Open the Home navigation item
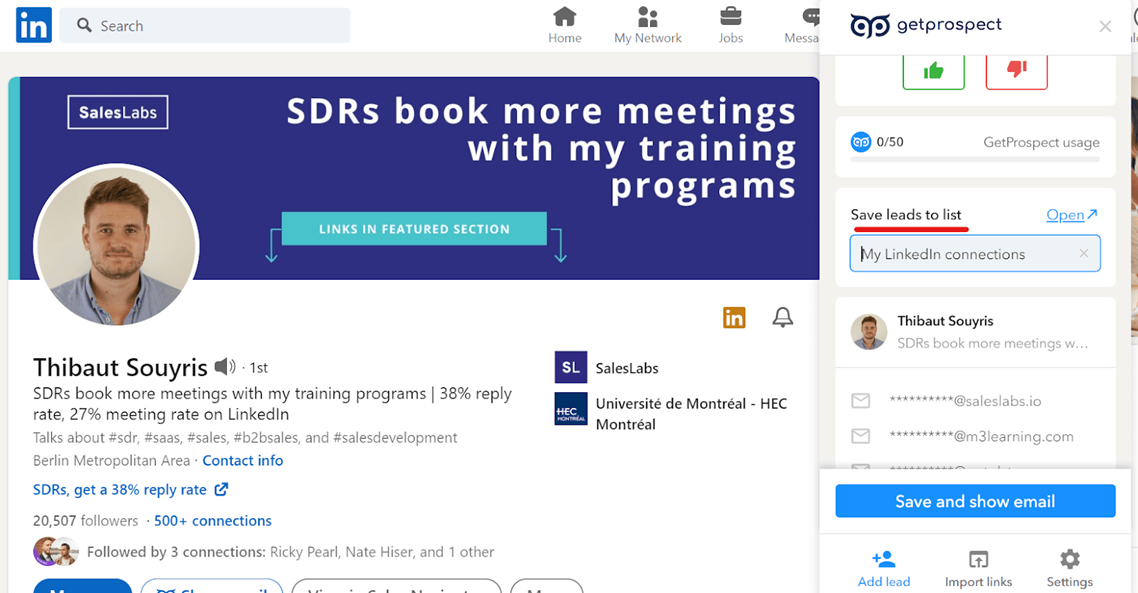The height and width of the screenshot is (593, 1138). (565, 25)
